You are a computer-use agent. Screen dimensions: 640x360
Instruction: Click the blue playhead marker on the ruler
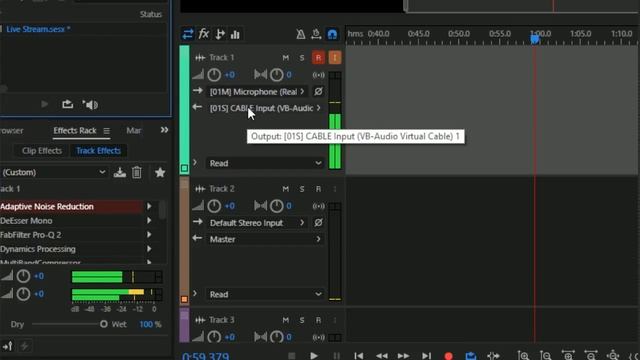point(535,39)
